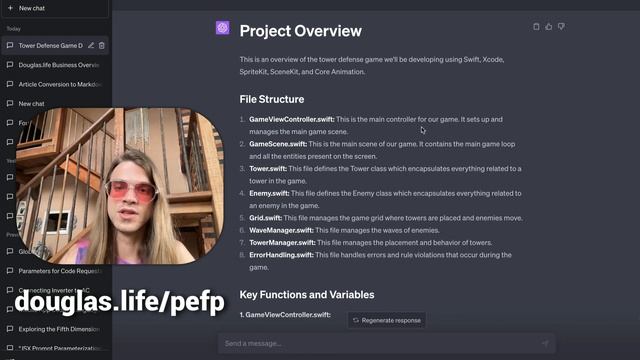Open Parameters for Code Requests chat

(x=56, y=271)
